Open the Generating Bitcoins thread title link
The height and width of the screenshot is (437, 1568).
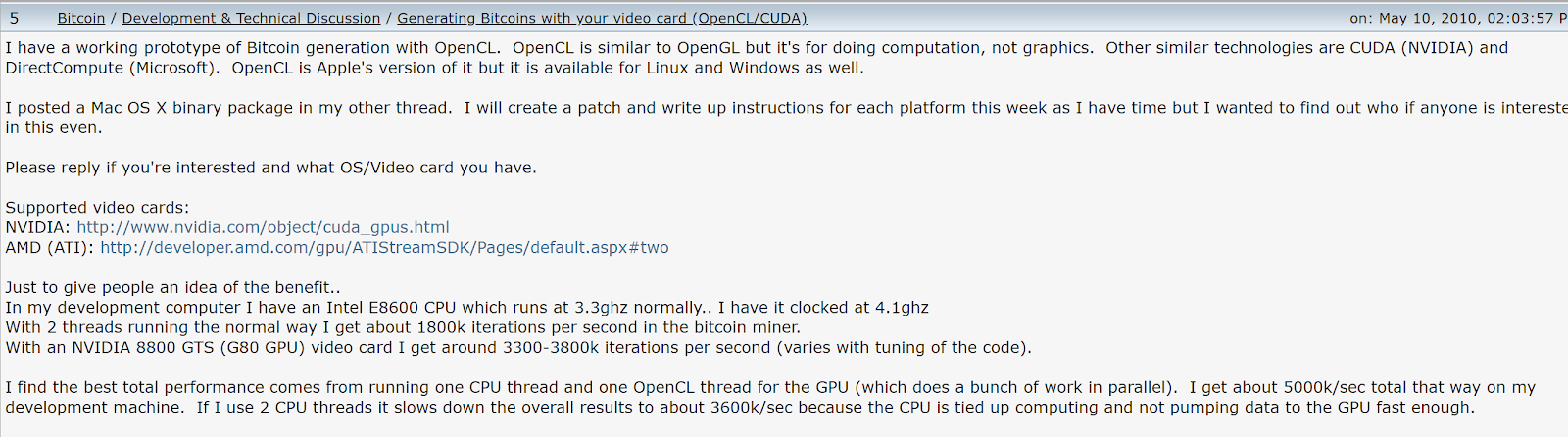(x=602, y=18)
